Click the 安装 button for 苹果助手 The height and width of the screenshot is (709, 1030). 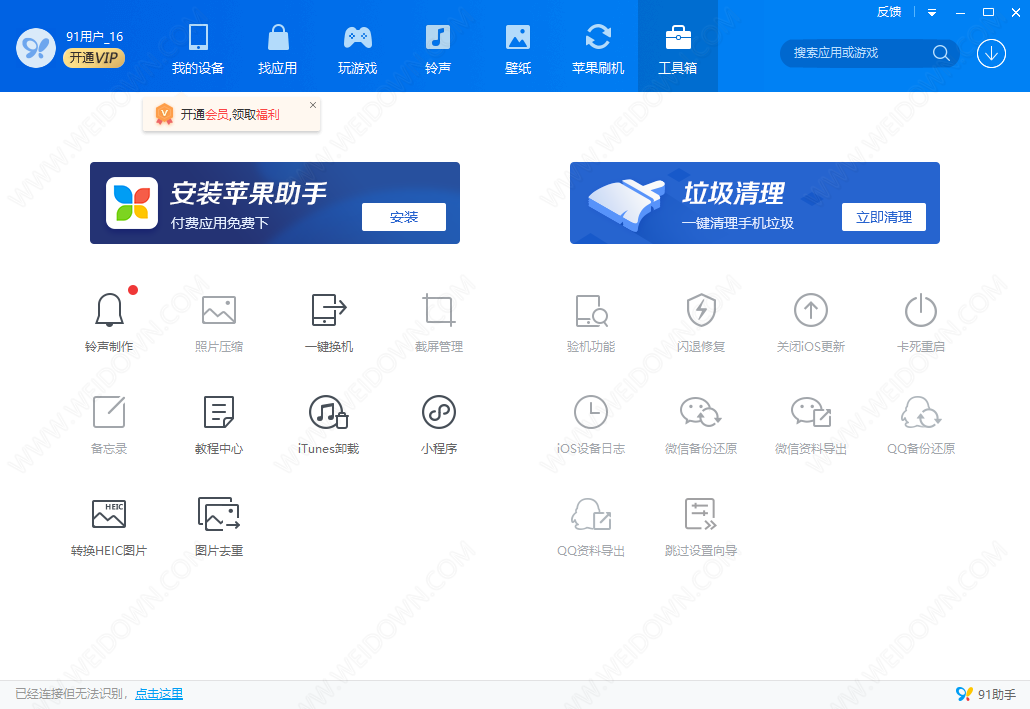pyautogui.click(x=404, y=217)
